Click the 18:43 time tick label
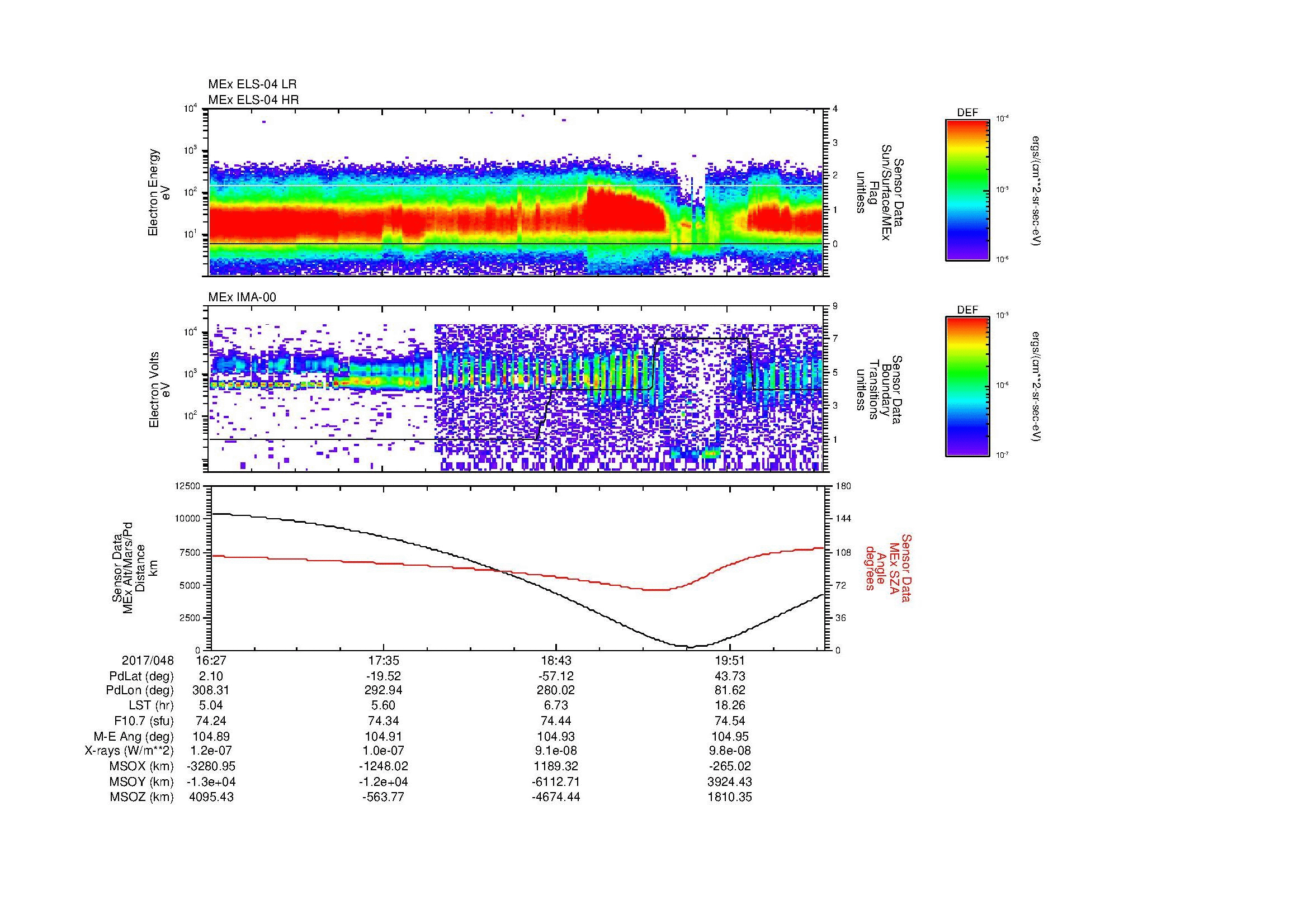This screenshot has height=924, width=1308. (x=555, y=660)
